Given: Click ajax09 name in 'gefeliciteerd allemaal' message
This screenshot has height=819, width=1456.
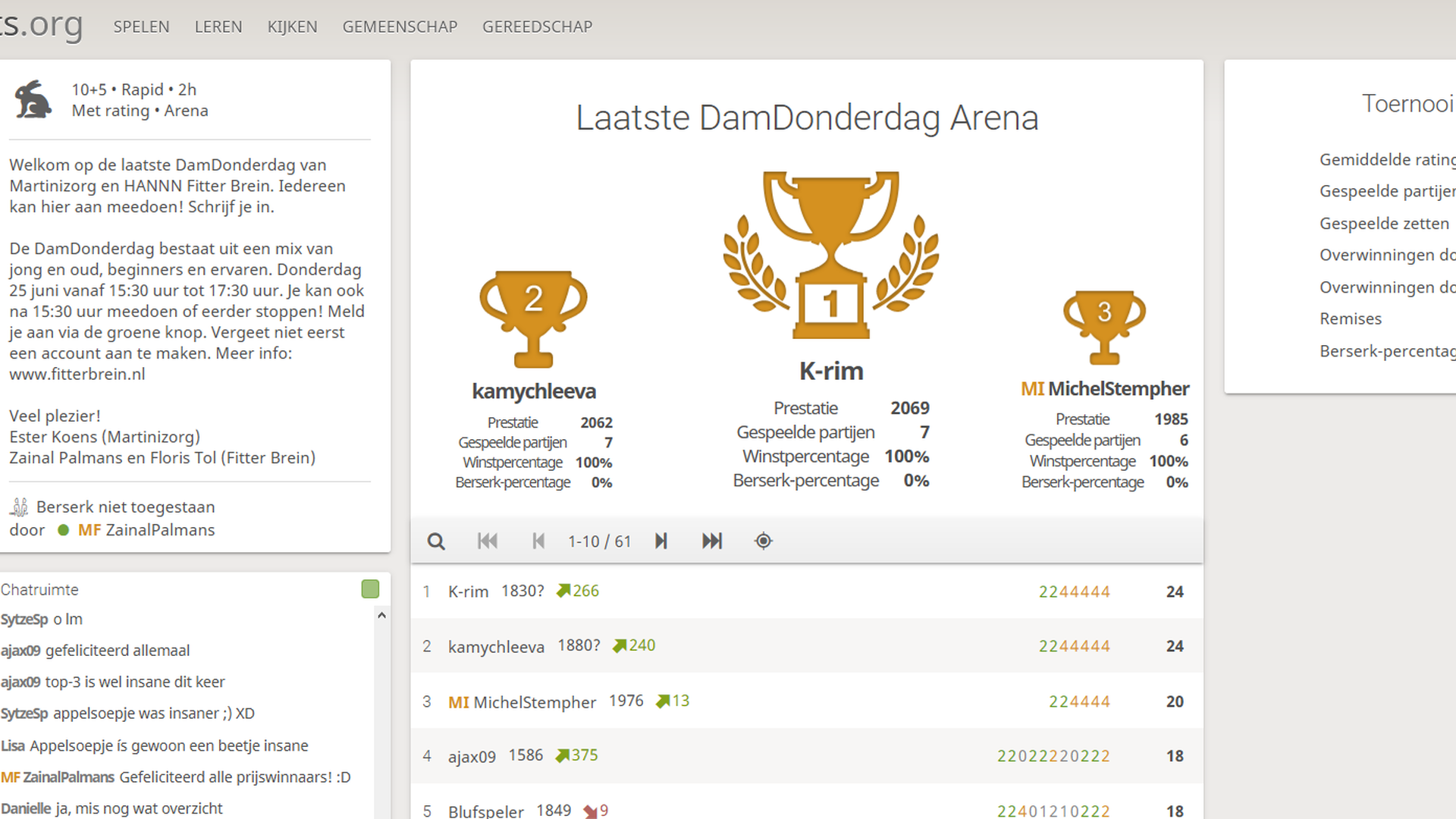Looking at the screenshot, I should tap(20, 651).
